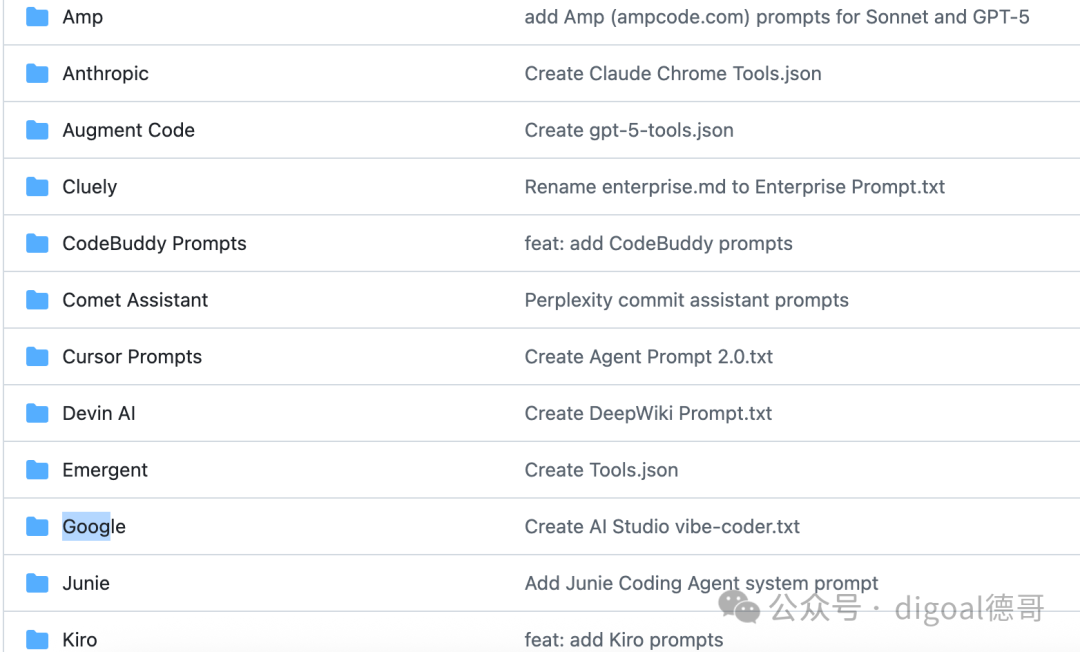Open the Augment Code folder
This screenshot has width=1080, height=652.
(x=129, y=129)
